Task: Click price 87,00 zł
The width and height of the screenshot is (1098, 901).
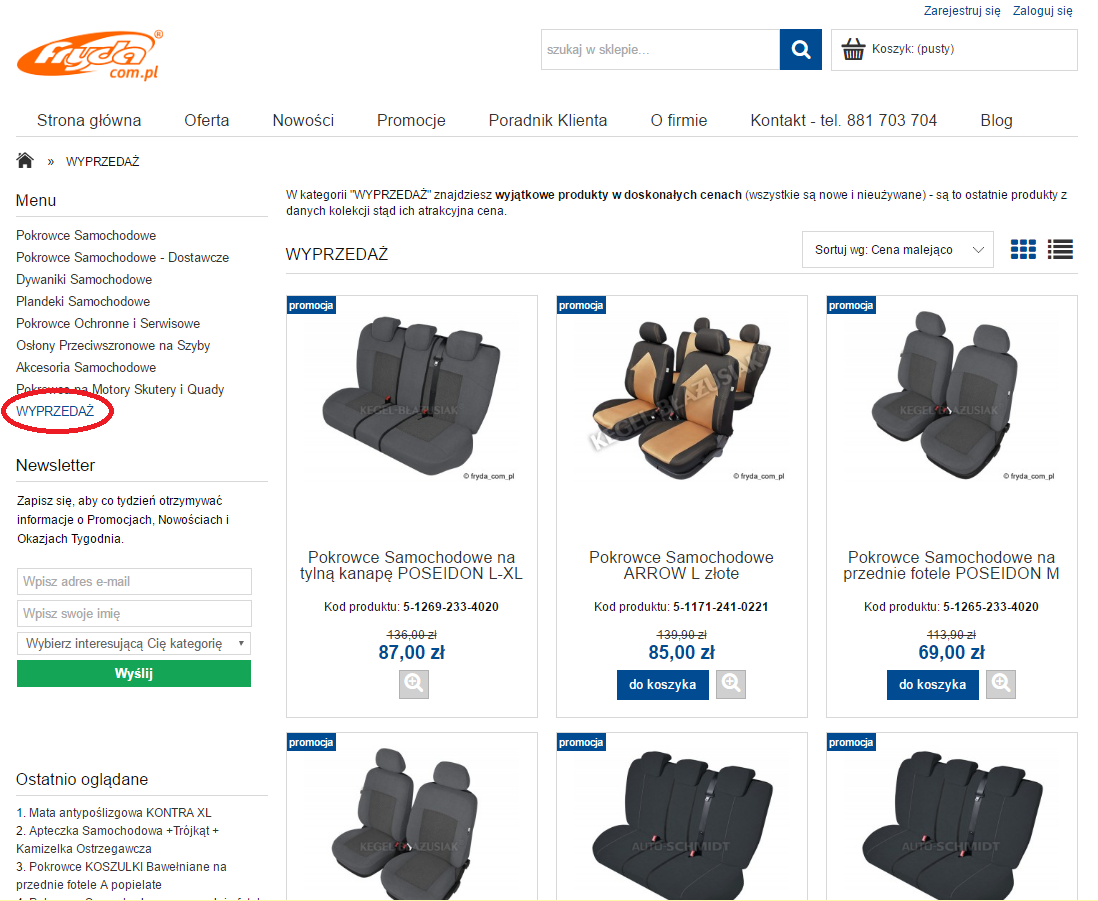Action: click(412, 652)
